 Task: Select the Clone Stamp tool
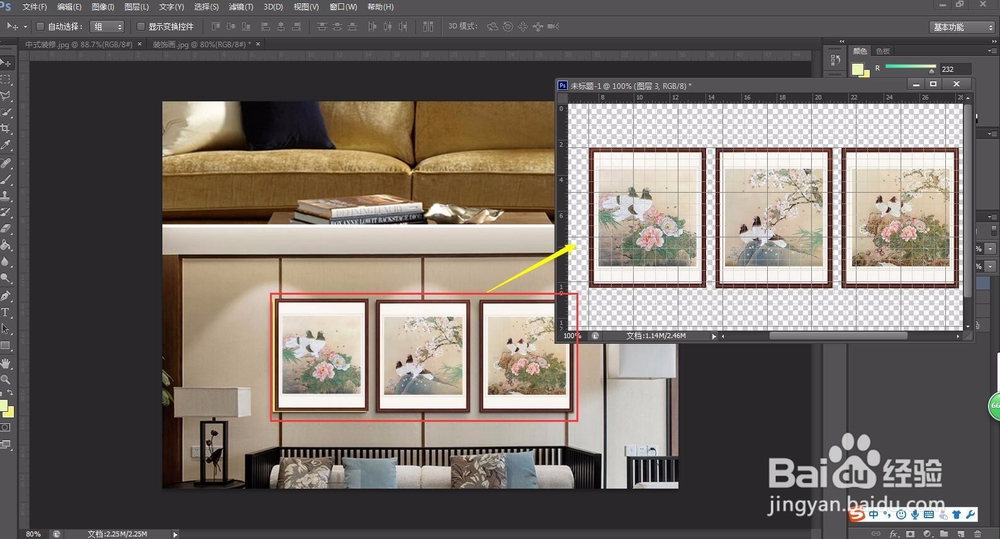tap(6, 196)
